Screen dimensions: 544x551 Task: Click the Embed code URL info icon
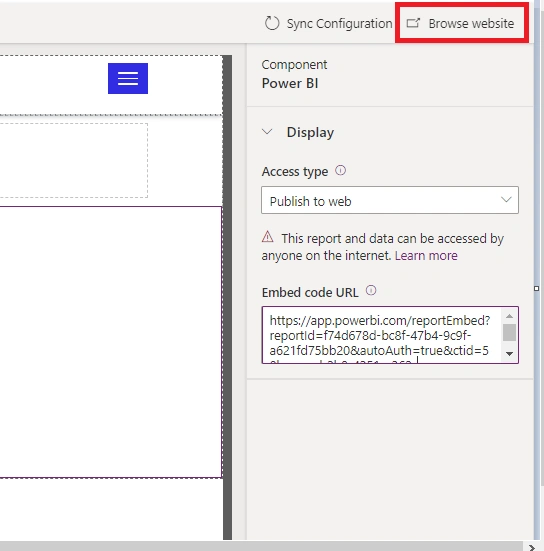[x=371, y=291]
